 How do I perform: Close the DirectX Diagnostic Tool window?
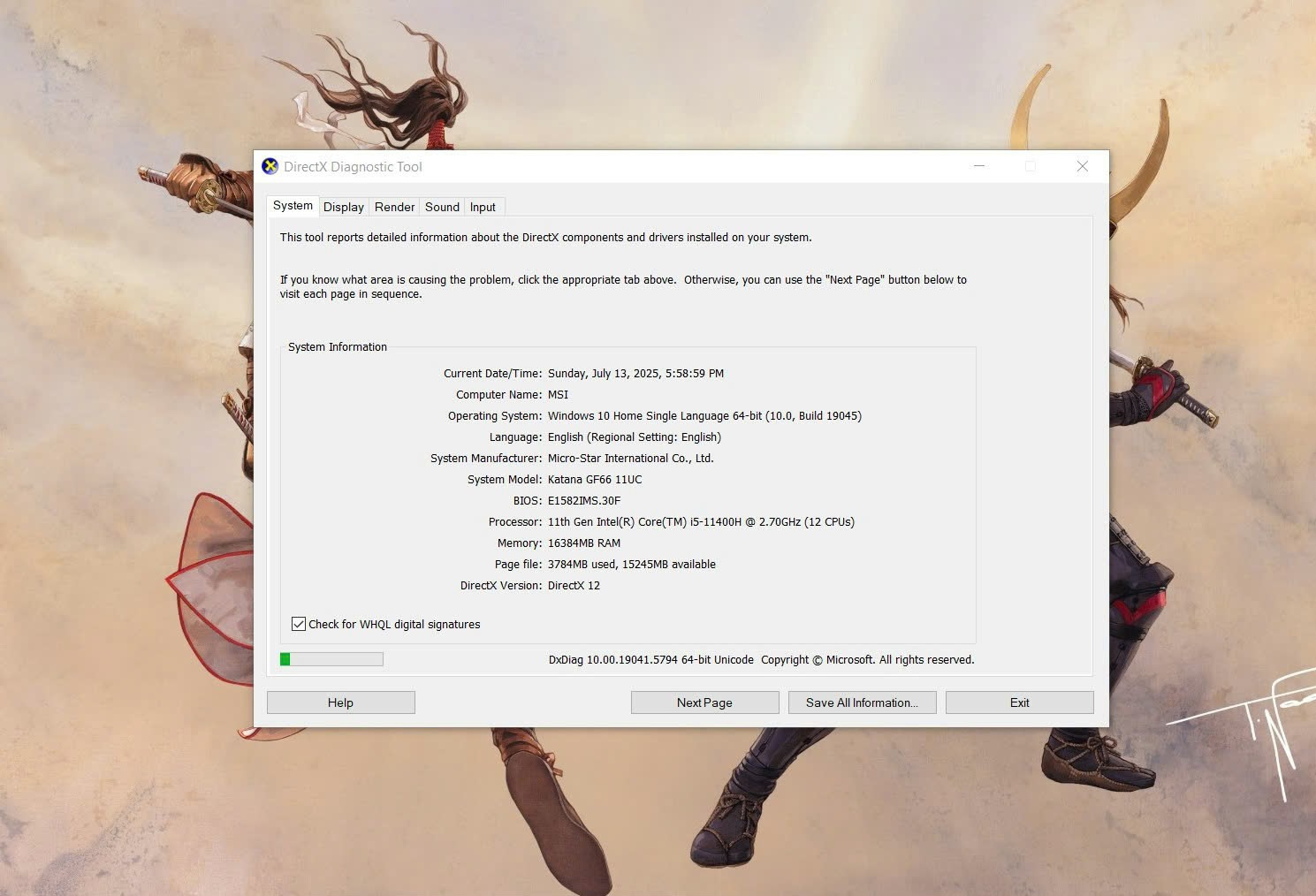pyautogui.click(x=1082, y=166)
